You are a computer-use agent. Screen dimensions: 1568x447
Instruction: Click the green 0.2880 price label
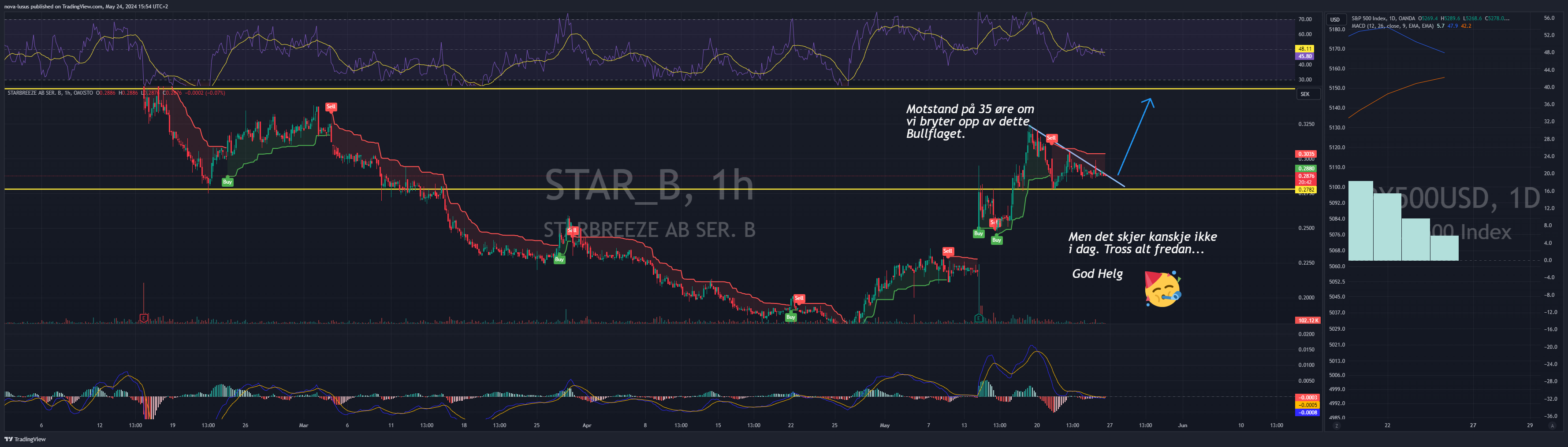(1306, 169)
